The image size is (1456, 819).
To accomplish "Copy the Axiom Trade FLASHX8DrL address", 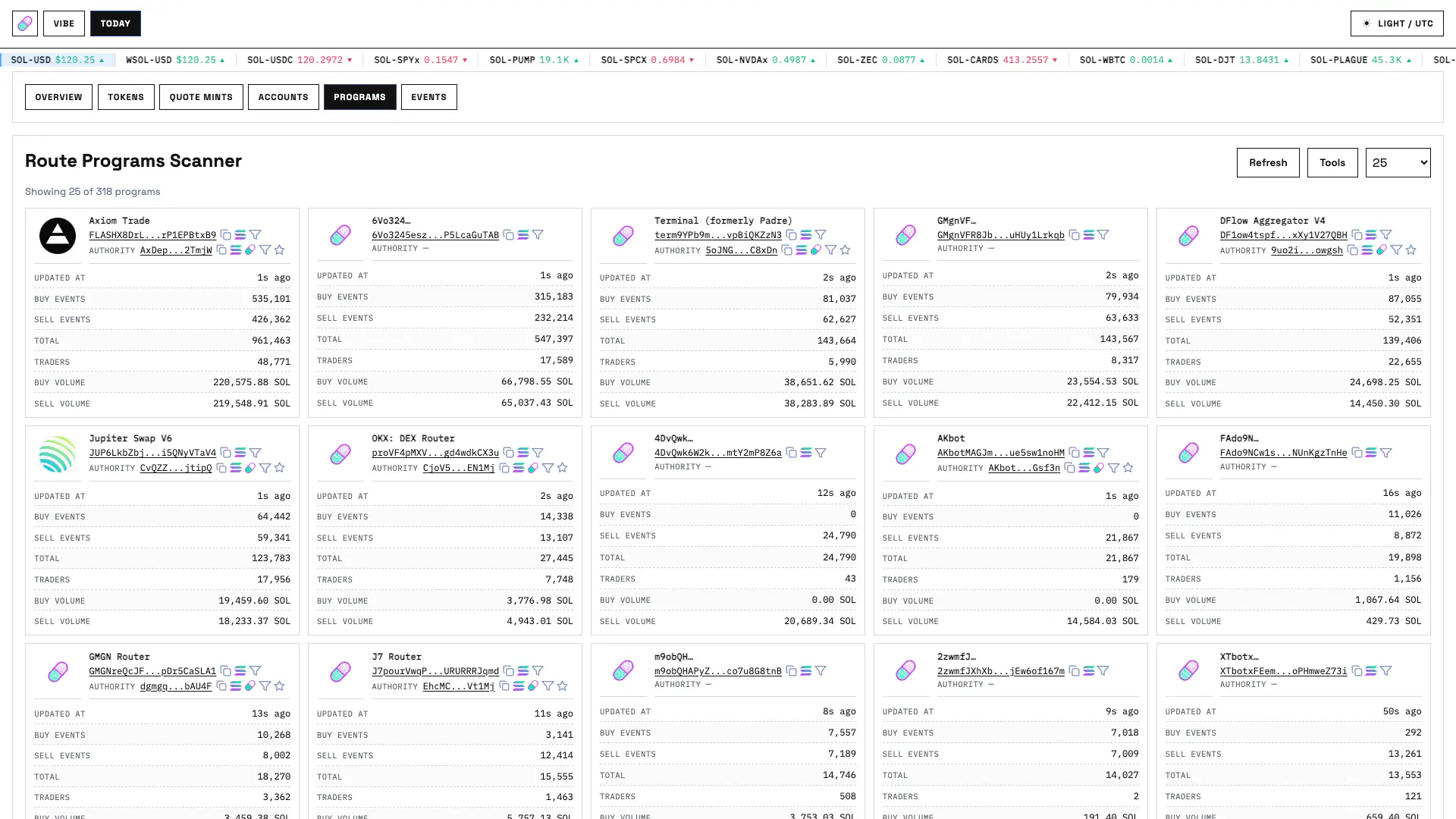I will click(226, 235).
